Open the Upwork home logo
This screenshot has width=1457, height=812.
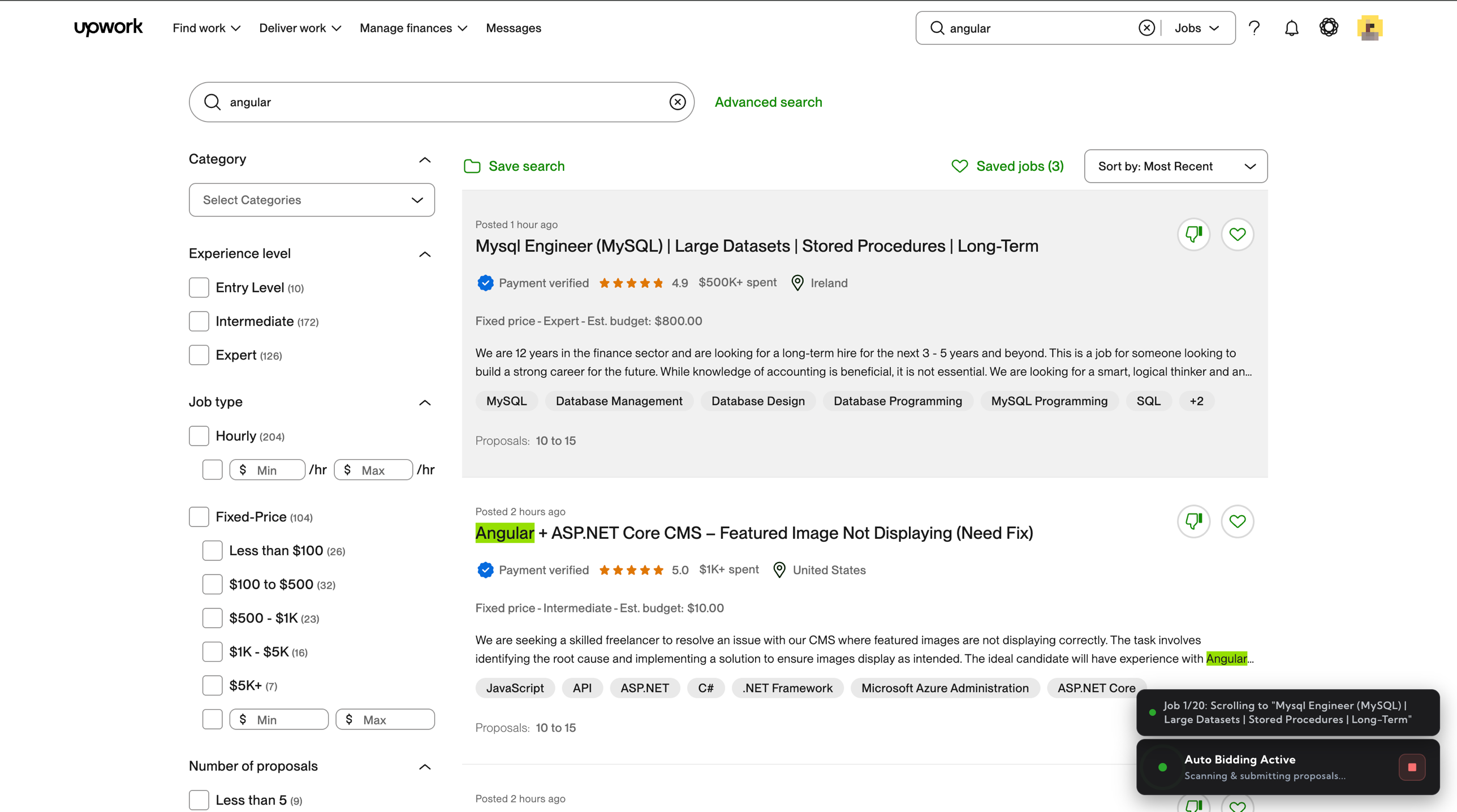tap(108, 27)
